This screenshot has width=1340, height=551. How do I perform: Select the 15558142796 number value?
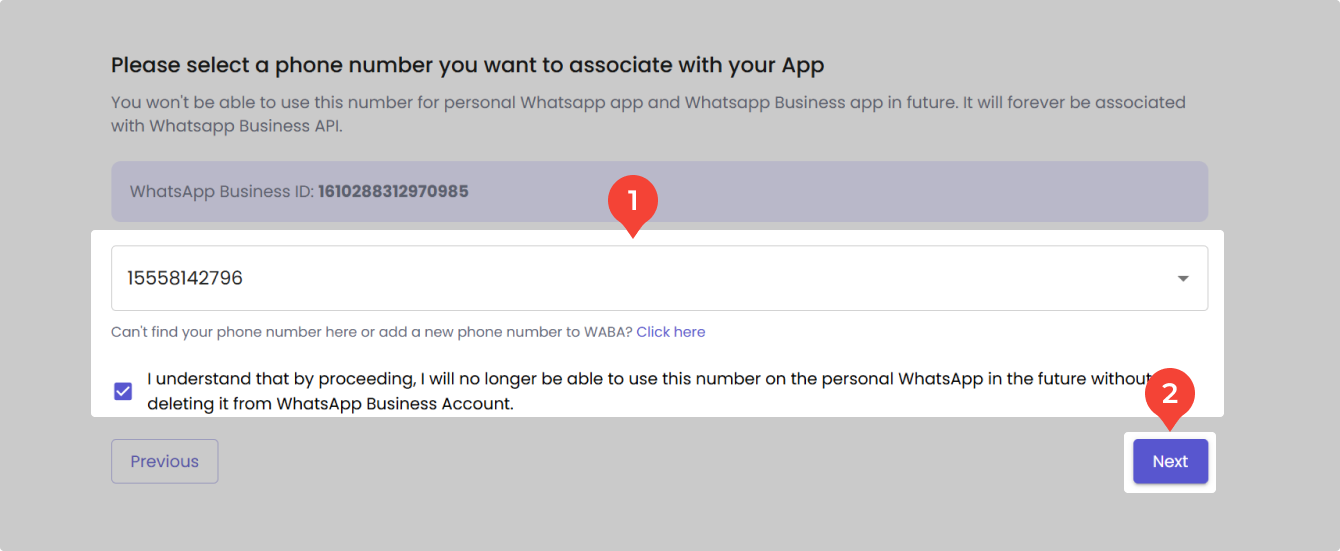click(185, 279)
